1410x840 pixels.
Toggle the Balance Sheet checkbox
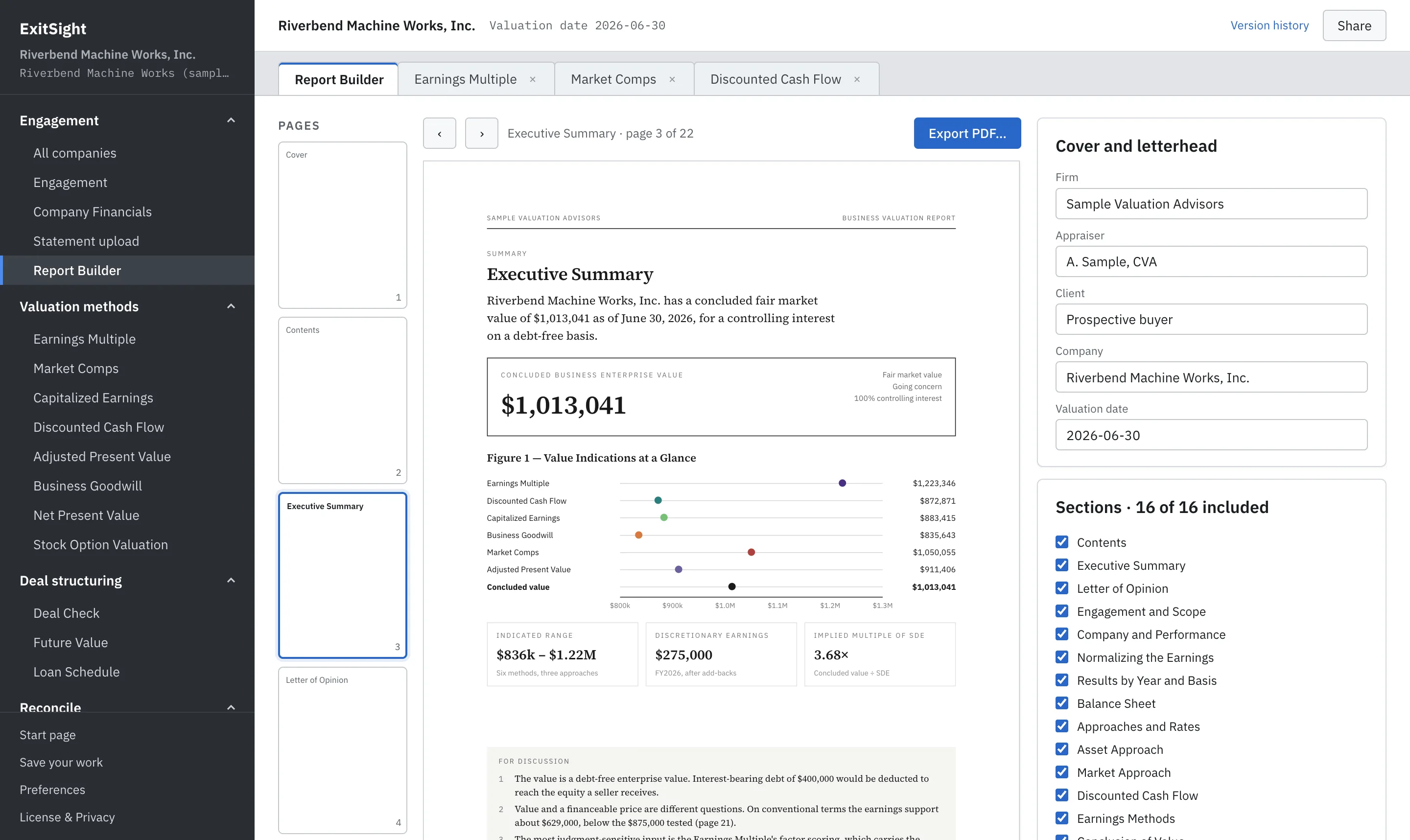1062,703
